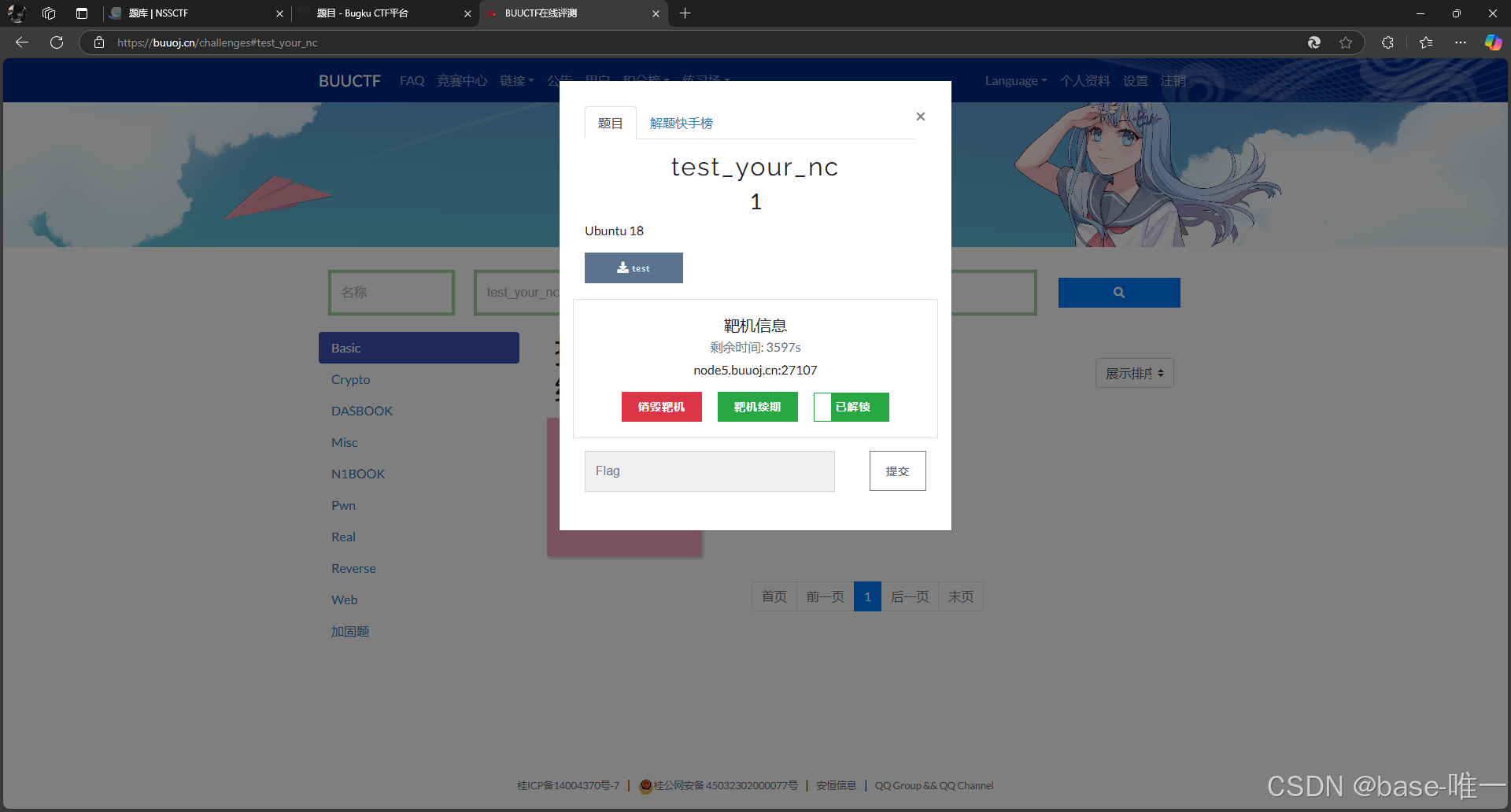Open Copilot from the browser toolbar

pyautogui.click(x=1493, y=42)
